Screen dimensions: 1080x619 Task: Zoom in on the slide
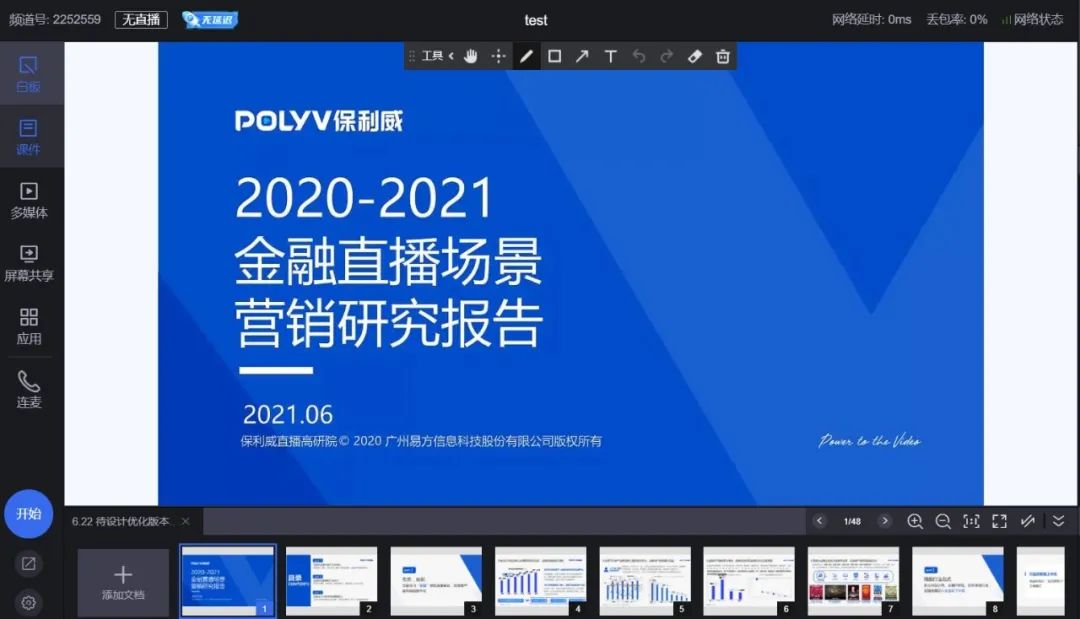pos(915,521)
